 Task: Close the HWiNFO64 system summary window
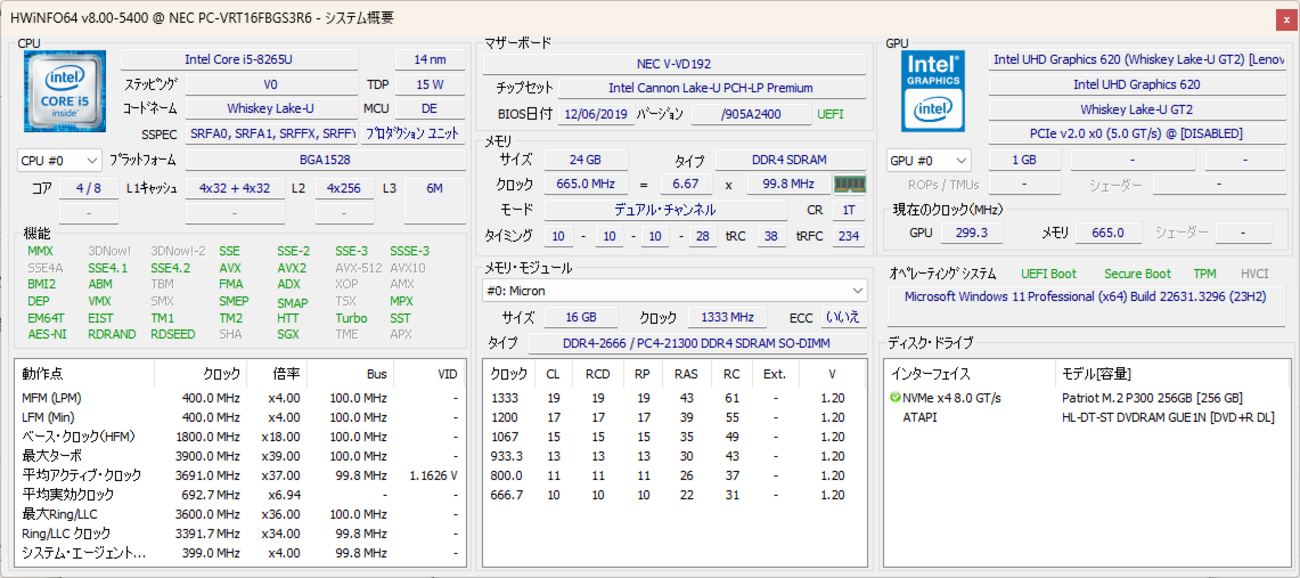pos(1285,19)
